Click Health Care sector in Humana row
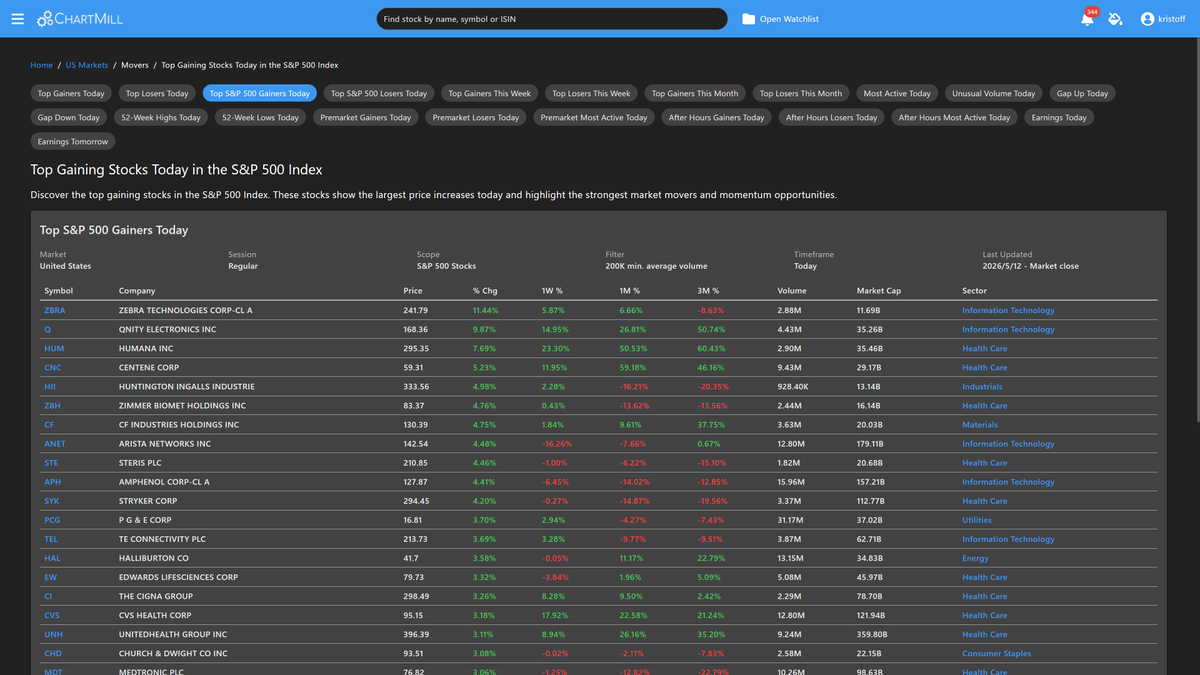The width and height of the screenshot is (1200, 675). [x=985, y=348]
